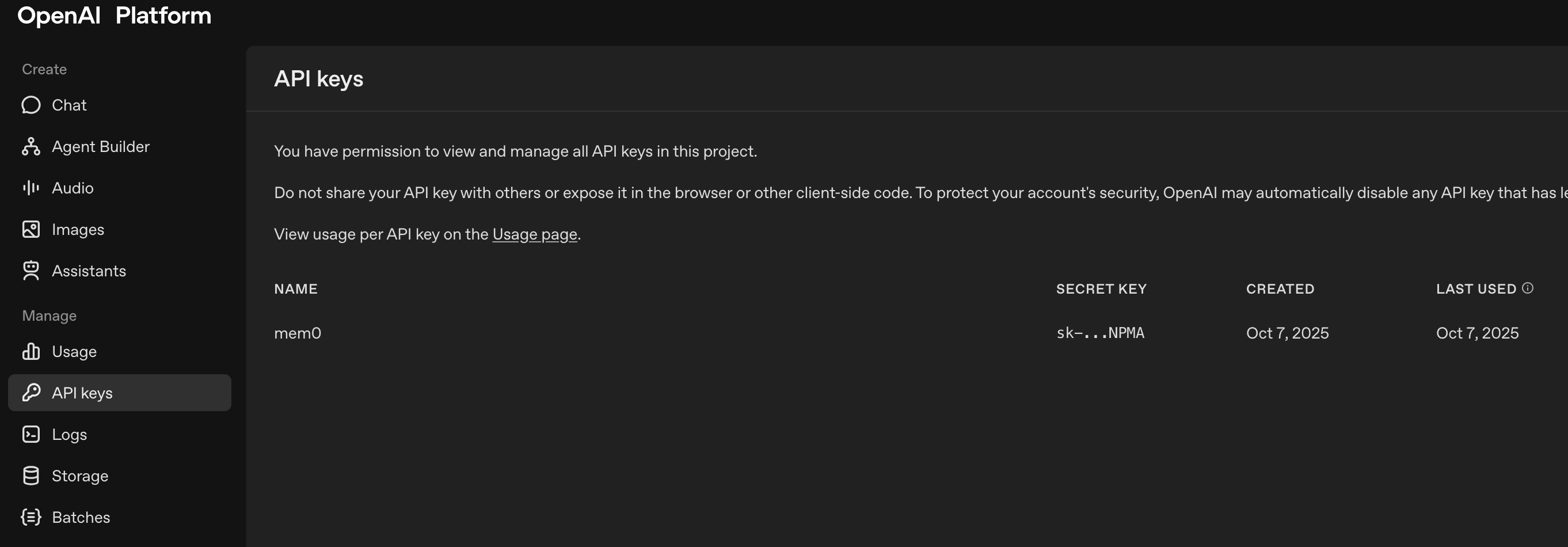The height and width of the screenshot is (547, 1568).
Task: Open the Usage page link
Action: coord(534,234)
